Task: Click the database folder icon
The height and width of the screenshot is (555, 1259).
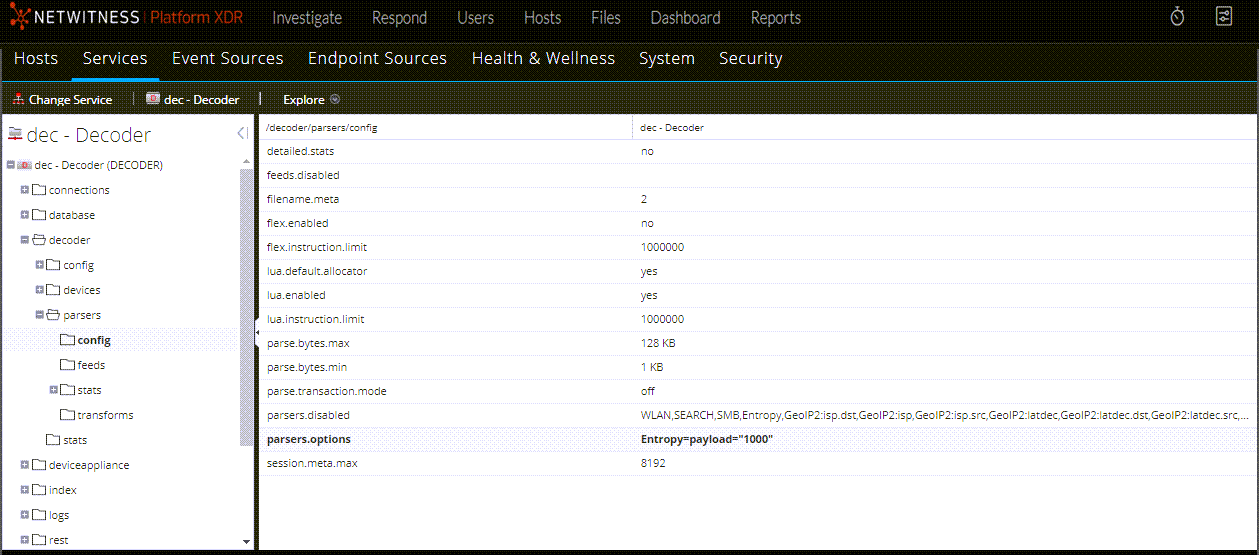Action: 39,215
